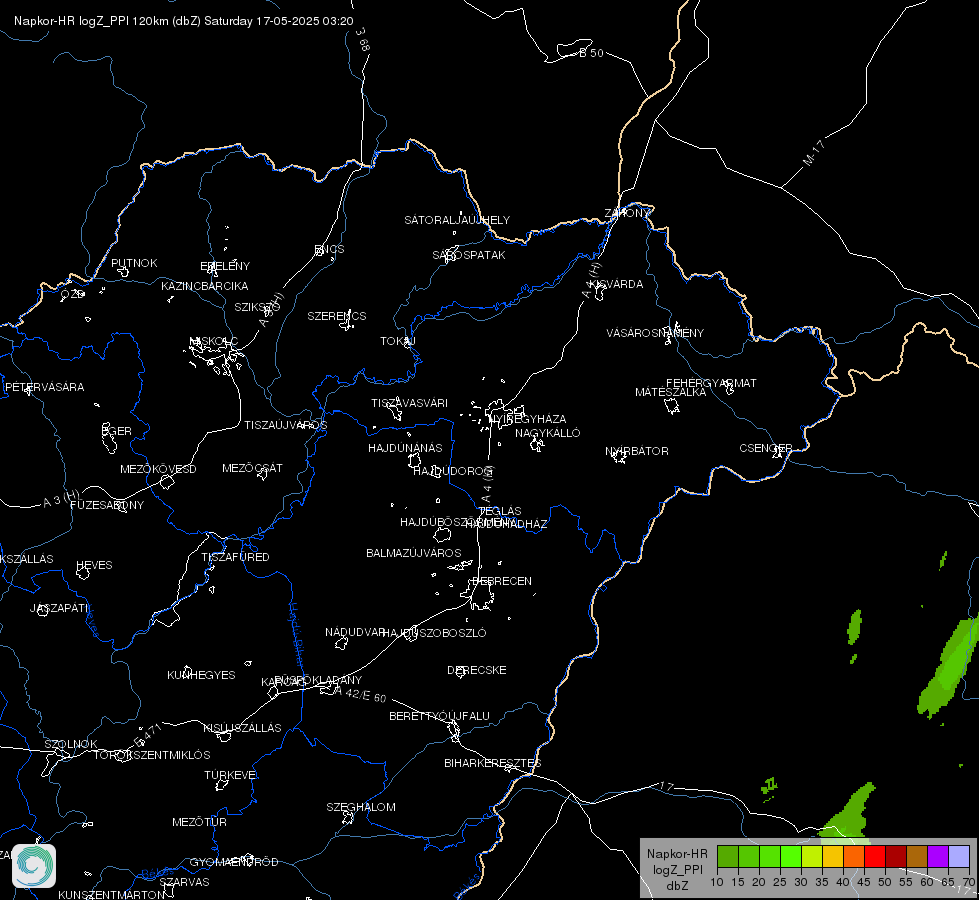Select the FÜZESABONY label
The width and height of the screenshot is (979, 900).
107,505
